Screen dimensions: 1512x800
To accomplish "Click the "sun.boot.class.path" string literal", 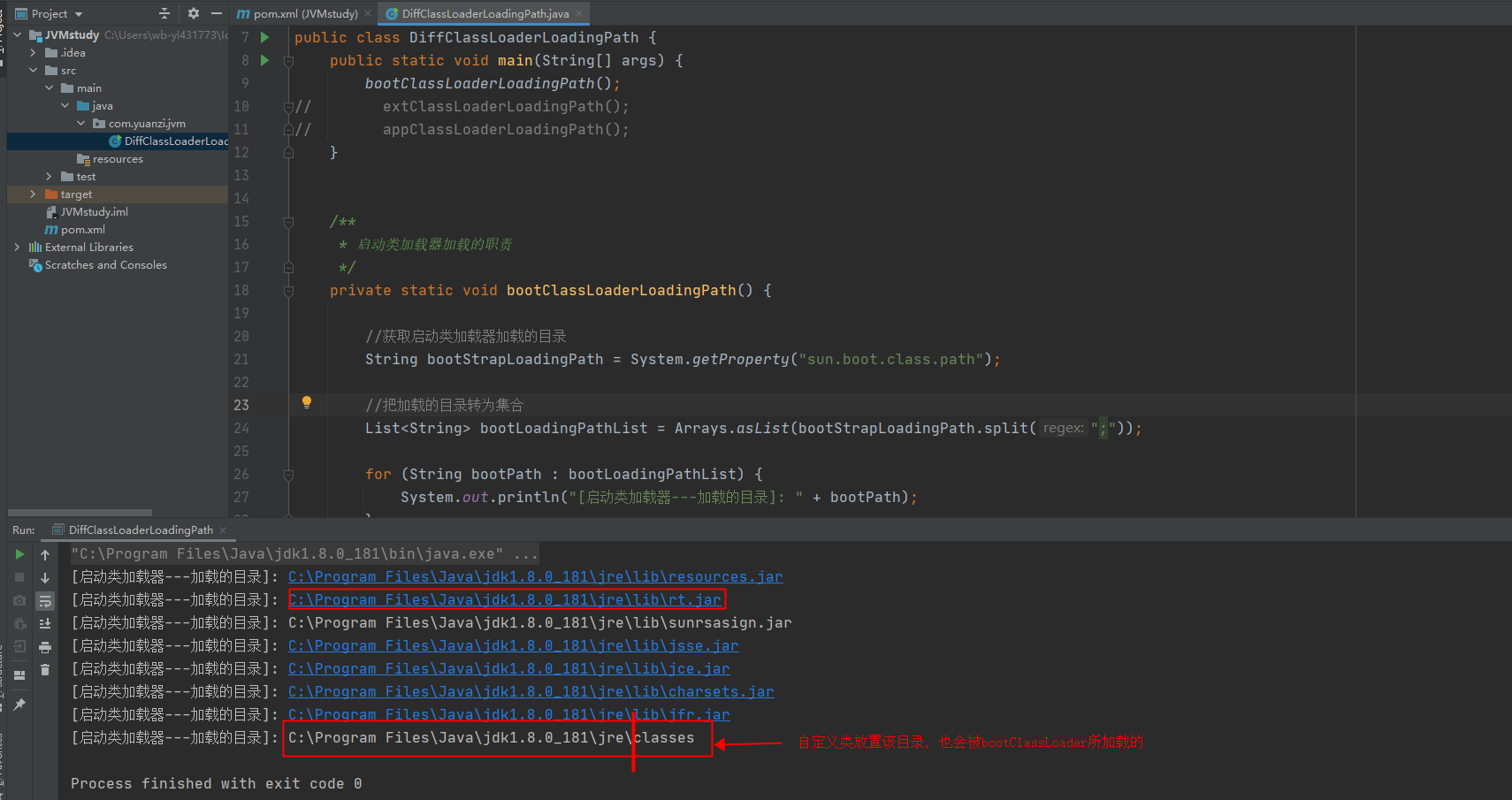I will (x=891, y=360).
